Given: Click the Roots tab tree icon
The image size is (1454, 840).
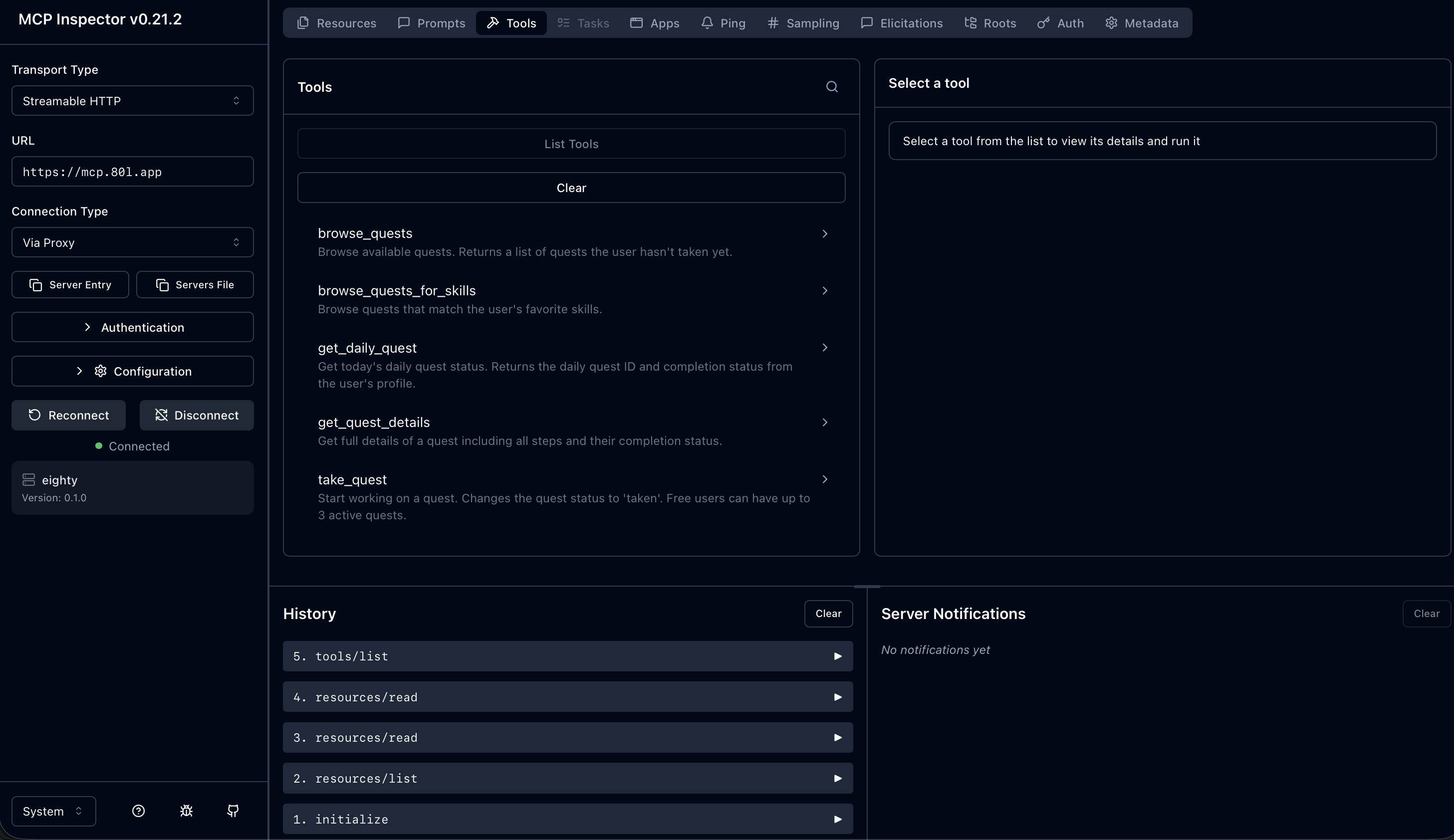Looking at the screenshot, I should click(970, 23).
